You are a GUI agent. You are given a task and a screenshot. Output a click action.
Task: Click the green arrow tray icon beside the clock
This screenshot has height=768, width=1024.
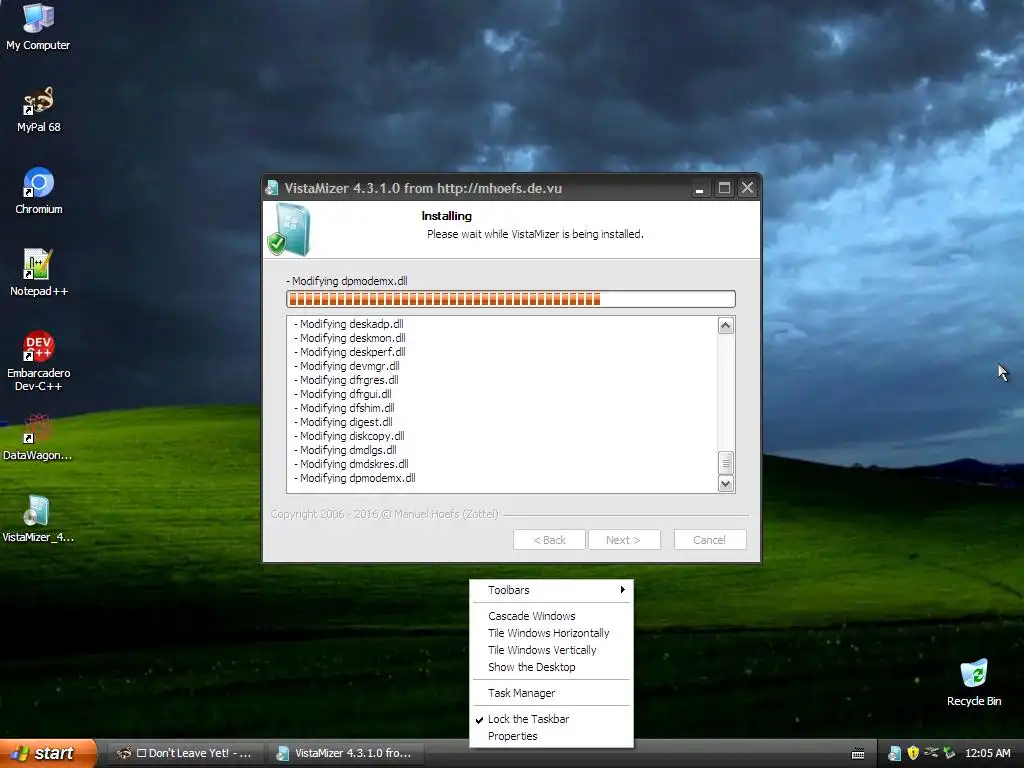click(x=950, y=753)
